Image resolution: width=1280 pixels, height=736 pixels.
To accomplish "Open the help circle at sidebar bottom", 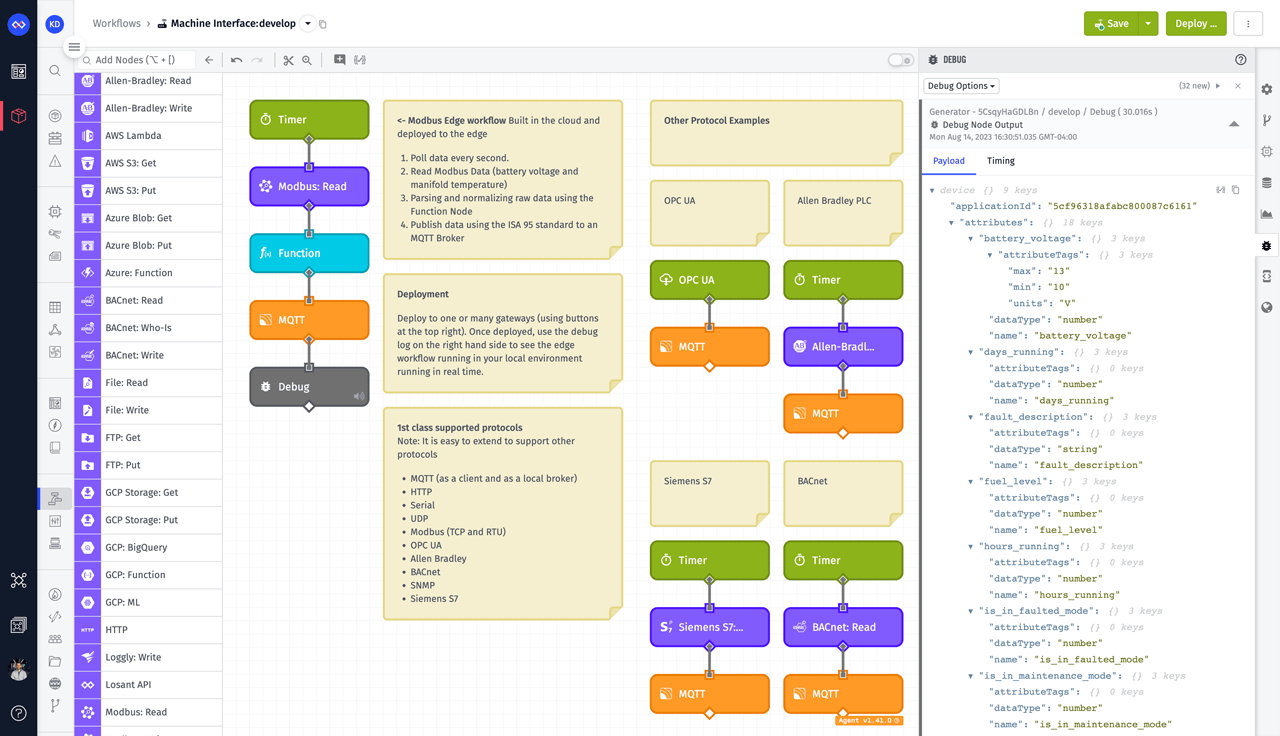I will click(18, 713).
